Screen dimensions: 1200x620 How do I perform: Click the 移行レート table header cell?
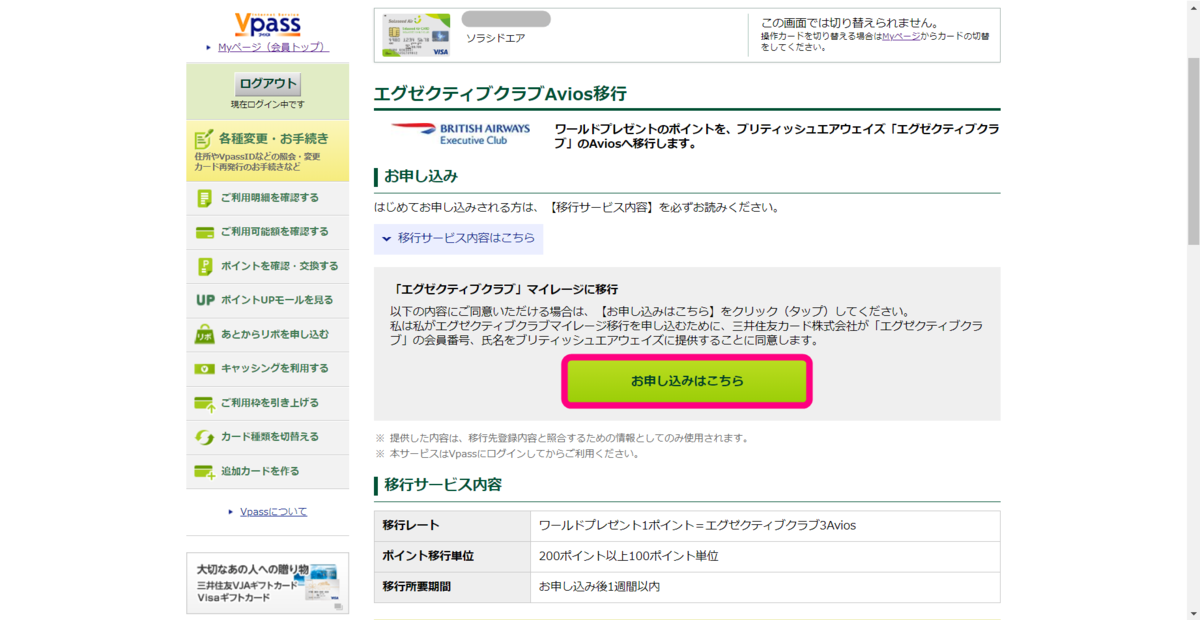[452, 526]
